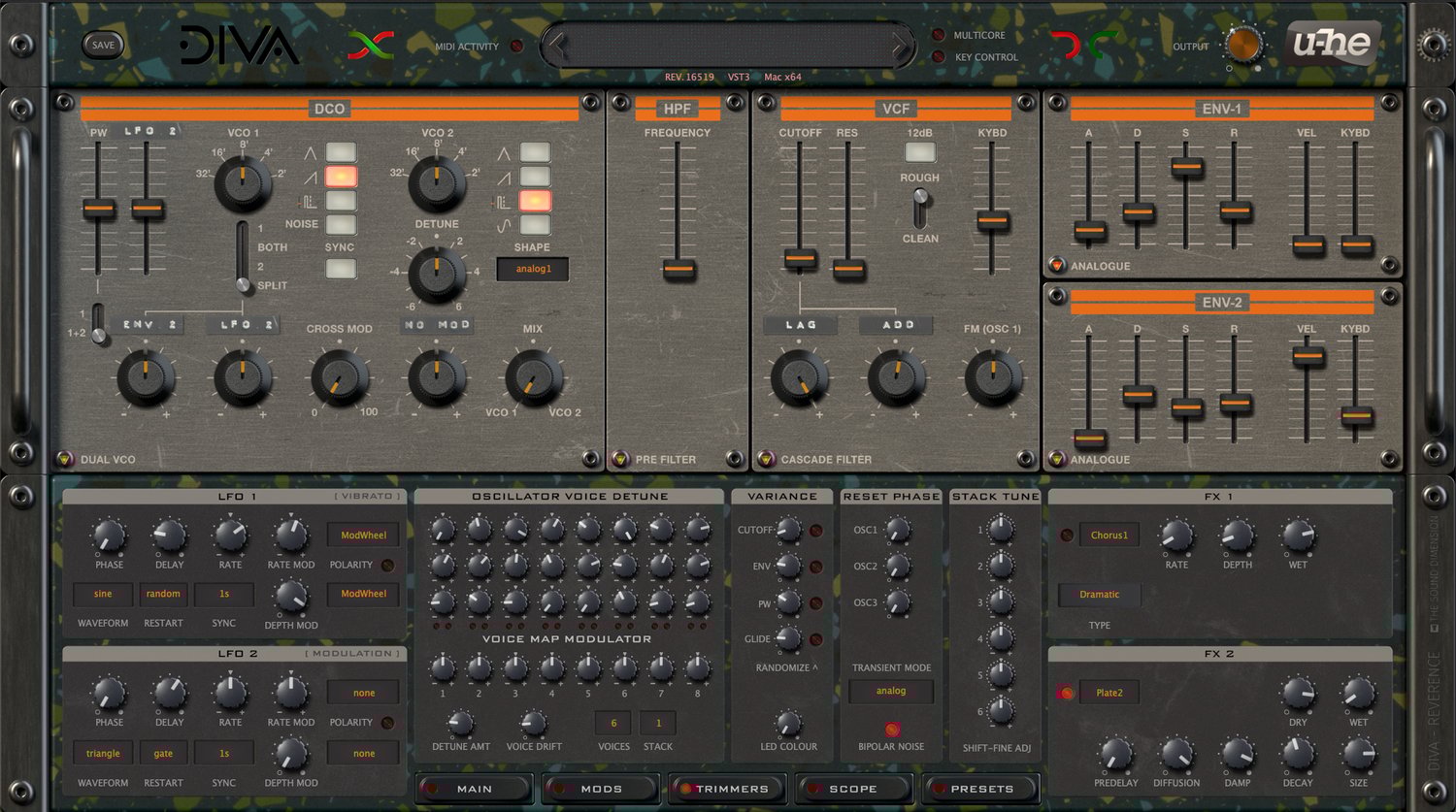Flip the ROUGH / CLEAN filter switch
Viewport: 1456px width, 812px height.
(x=919, y=208)
